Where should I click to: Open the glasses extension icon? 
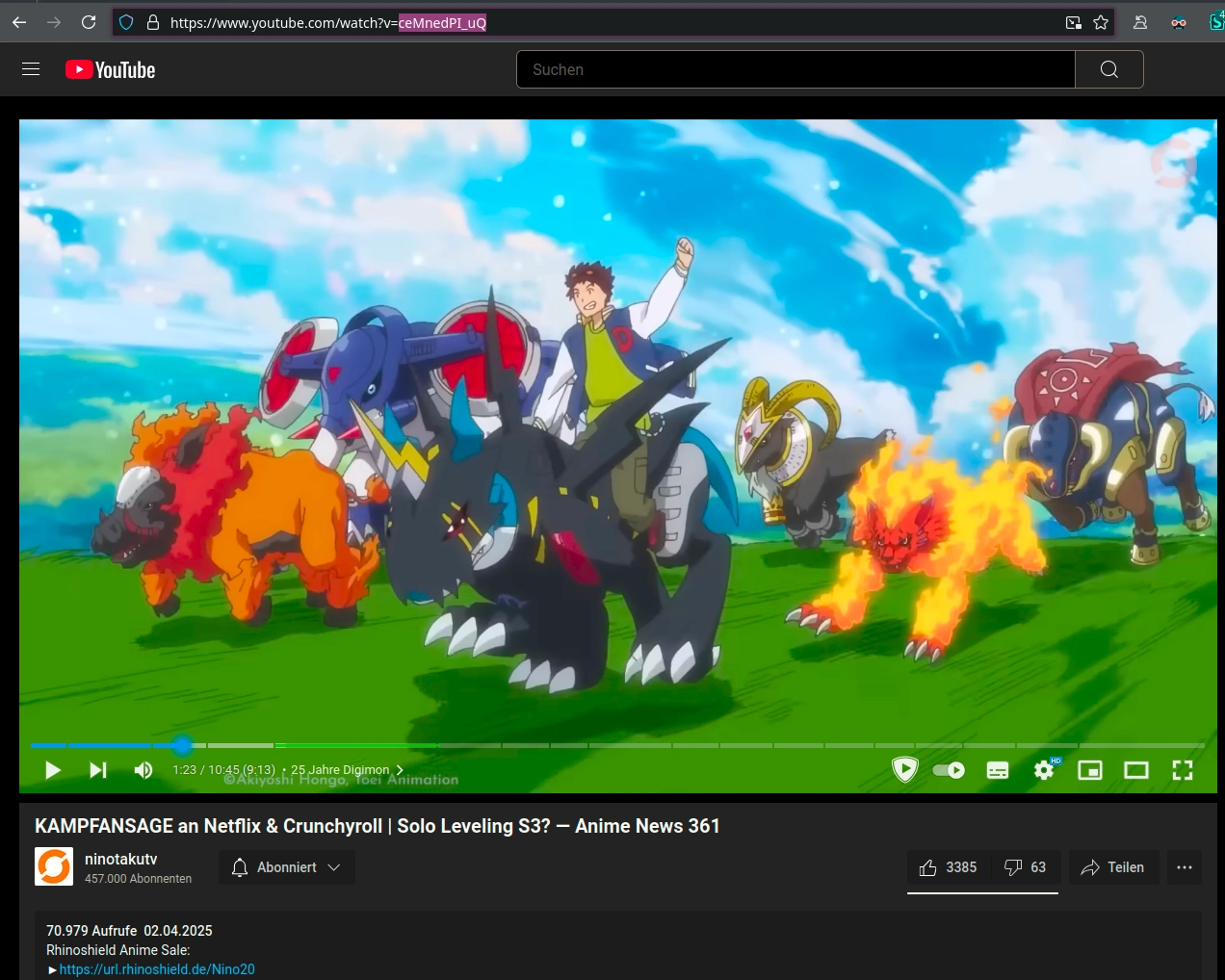[x=1179, y=22]
